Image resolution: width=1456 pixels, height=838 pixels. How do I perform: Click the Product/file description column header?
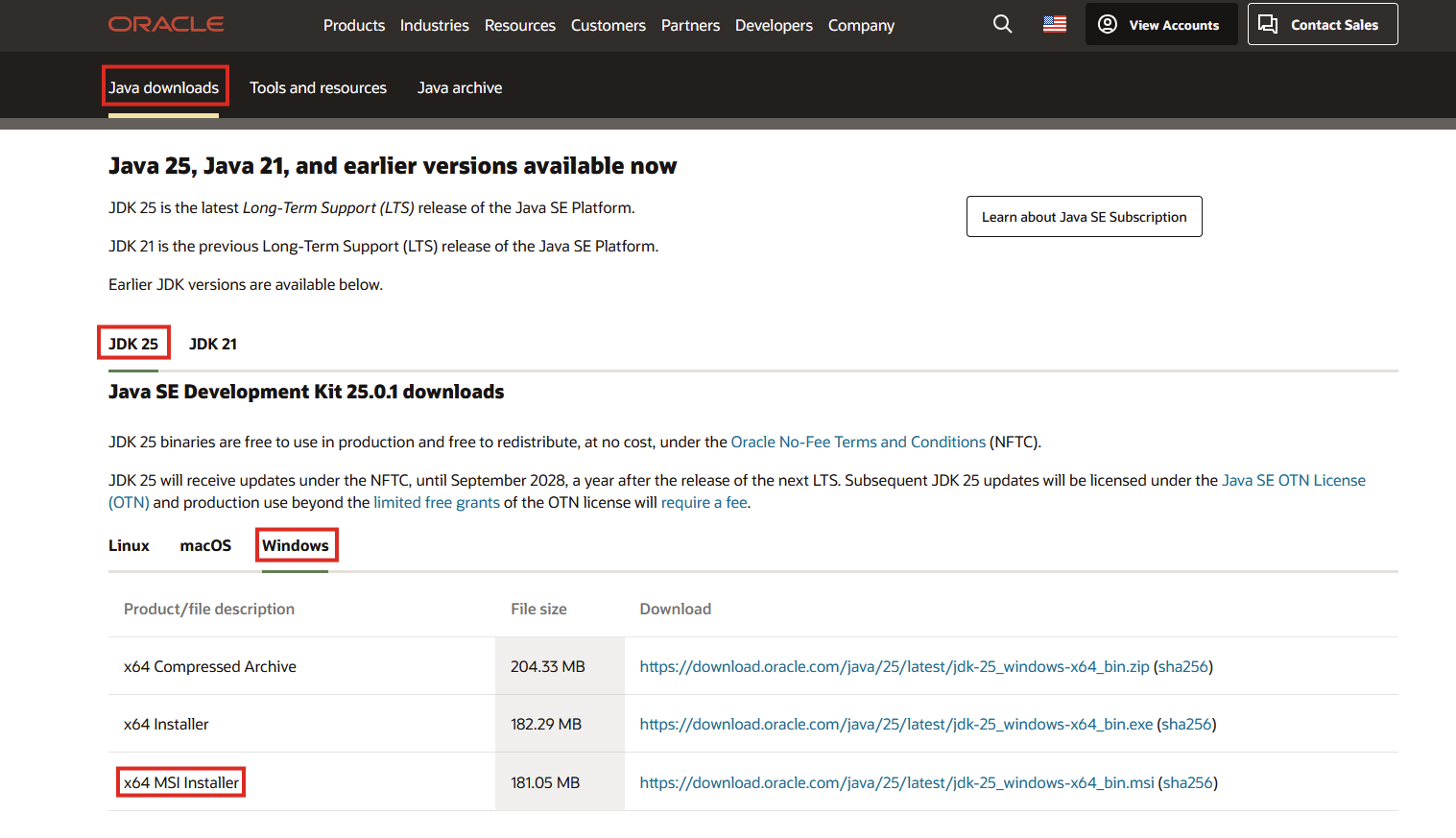[x=209, y=609]
